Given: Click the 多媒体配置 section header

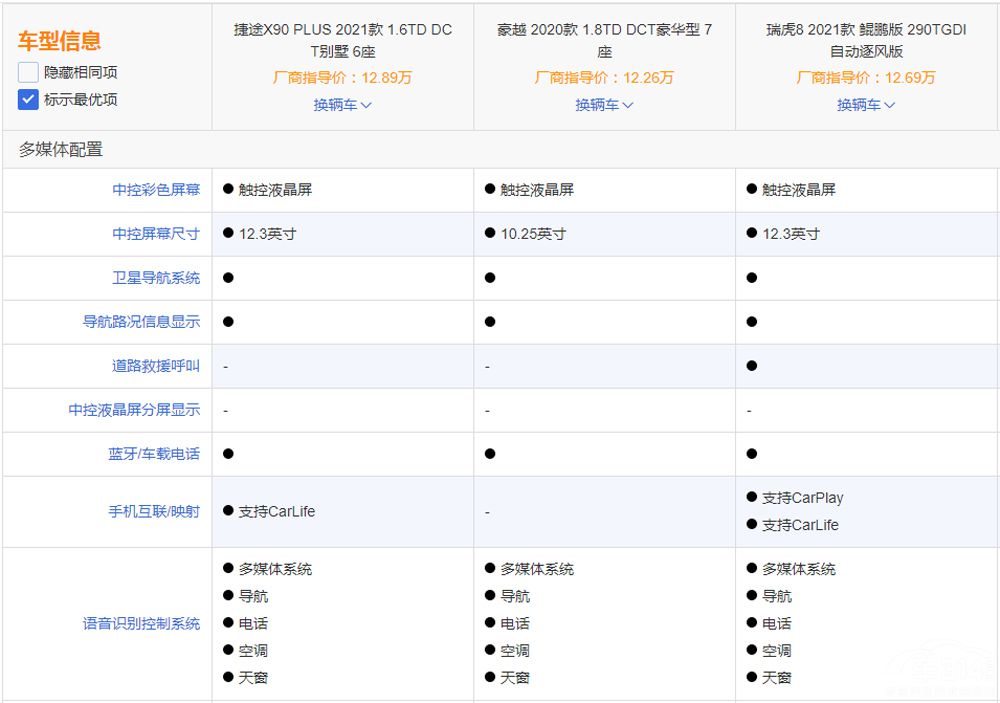Looking at the screenshot, I should point(61,150).
